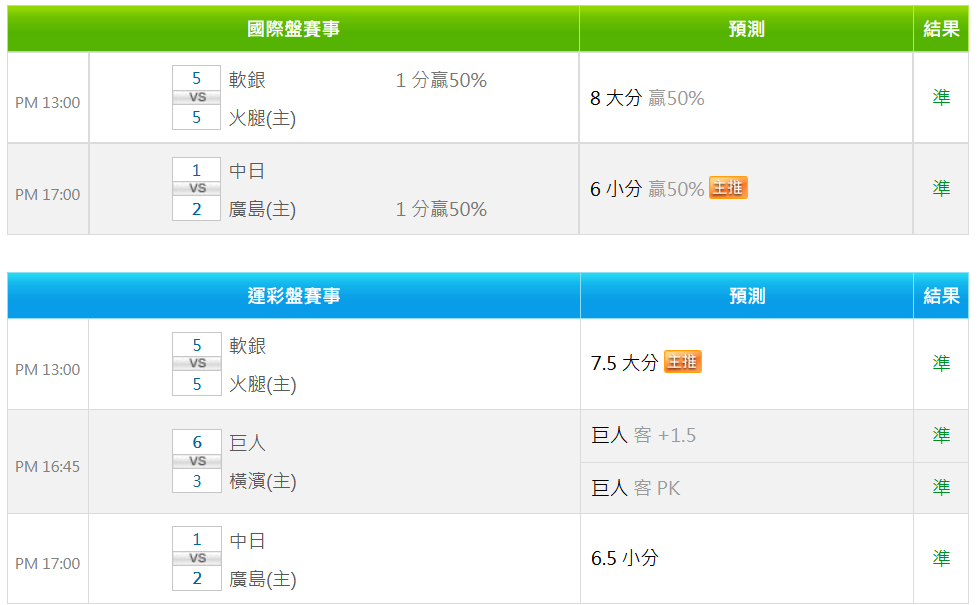978x605 pixels.
Task: Click the VS icon between 巨人 and 橫濱
Action: 197,461
